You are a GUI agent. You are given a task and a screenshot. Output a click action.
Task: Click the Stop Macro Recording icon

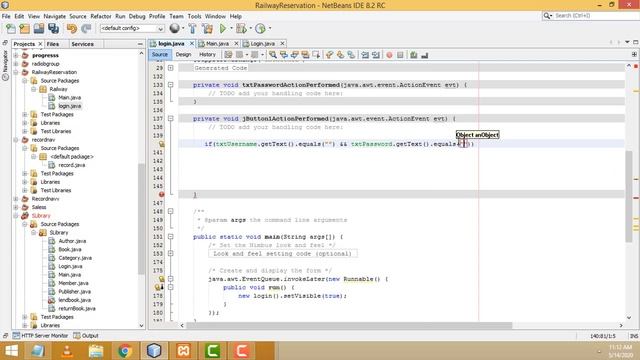click(x=400, y=55)
